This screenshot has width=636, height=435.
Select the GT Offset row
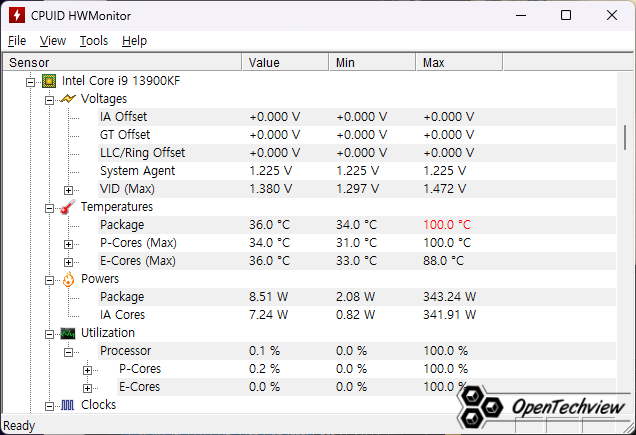click(357, 135)
